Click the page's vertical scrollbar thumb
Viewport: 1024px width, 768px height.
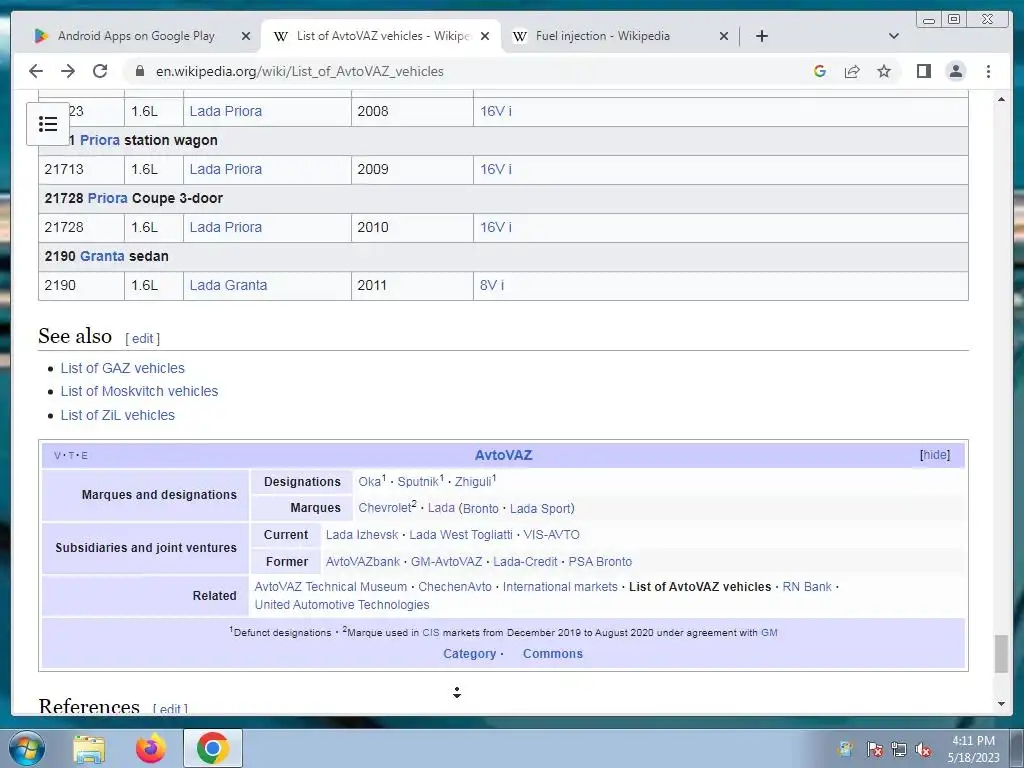click(1001, 653)
